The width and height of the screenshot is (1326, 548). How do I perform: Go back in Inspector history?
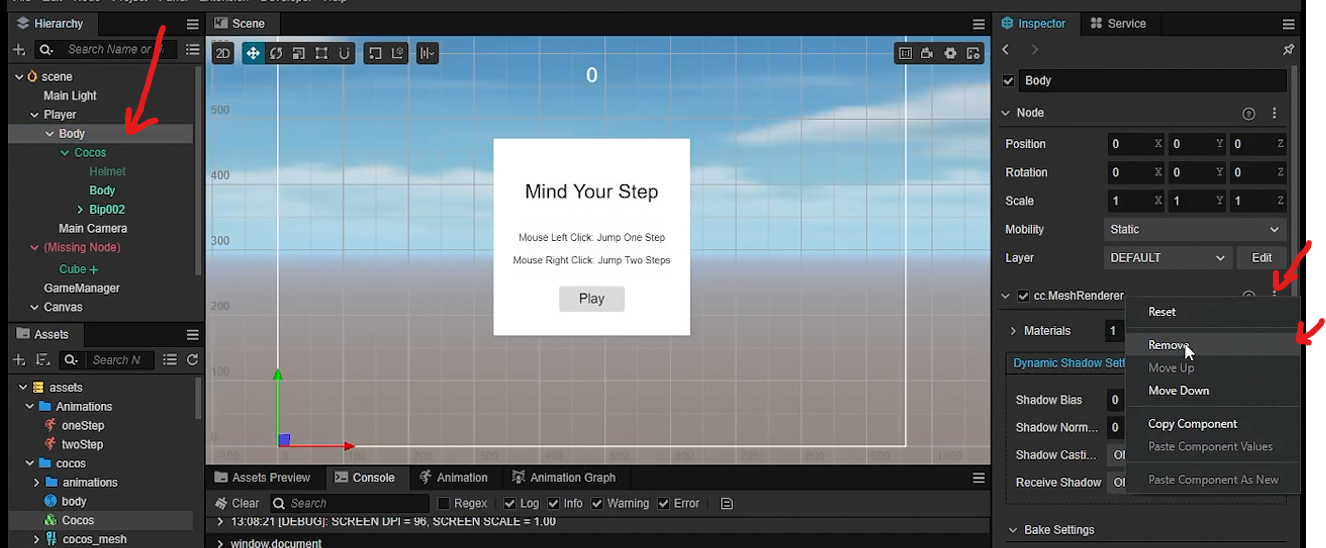[1006, 50]
